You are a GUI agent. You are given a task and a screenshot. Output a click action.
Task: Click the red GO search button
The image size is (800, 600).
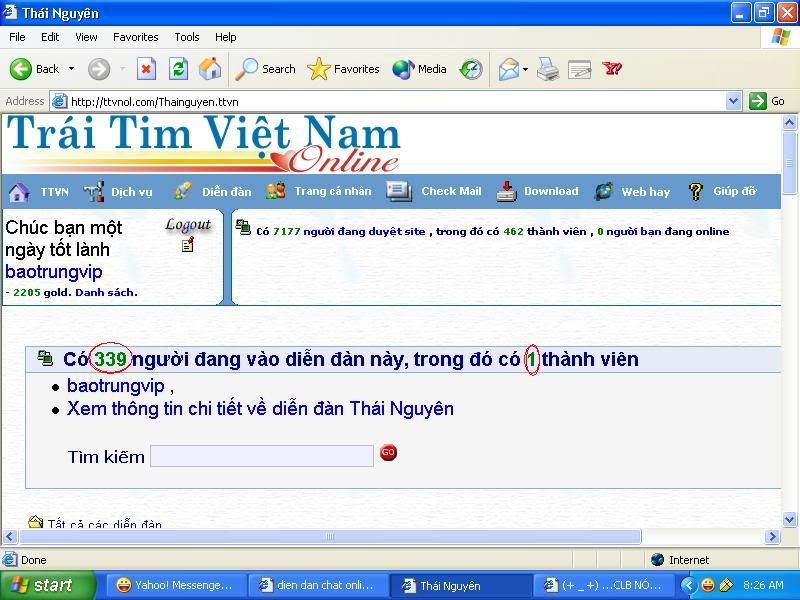[388, 453]
